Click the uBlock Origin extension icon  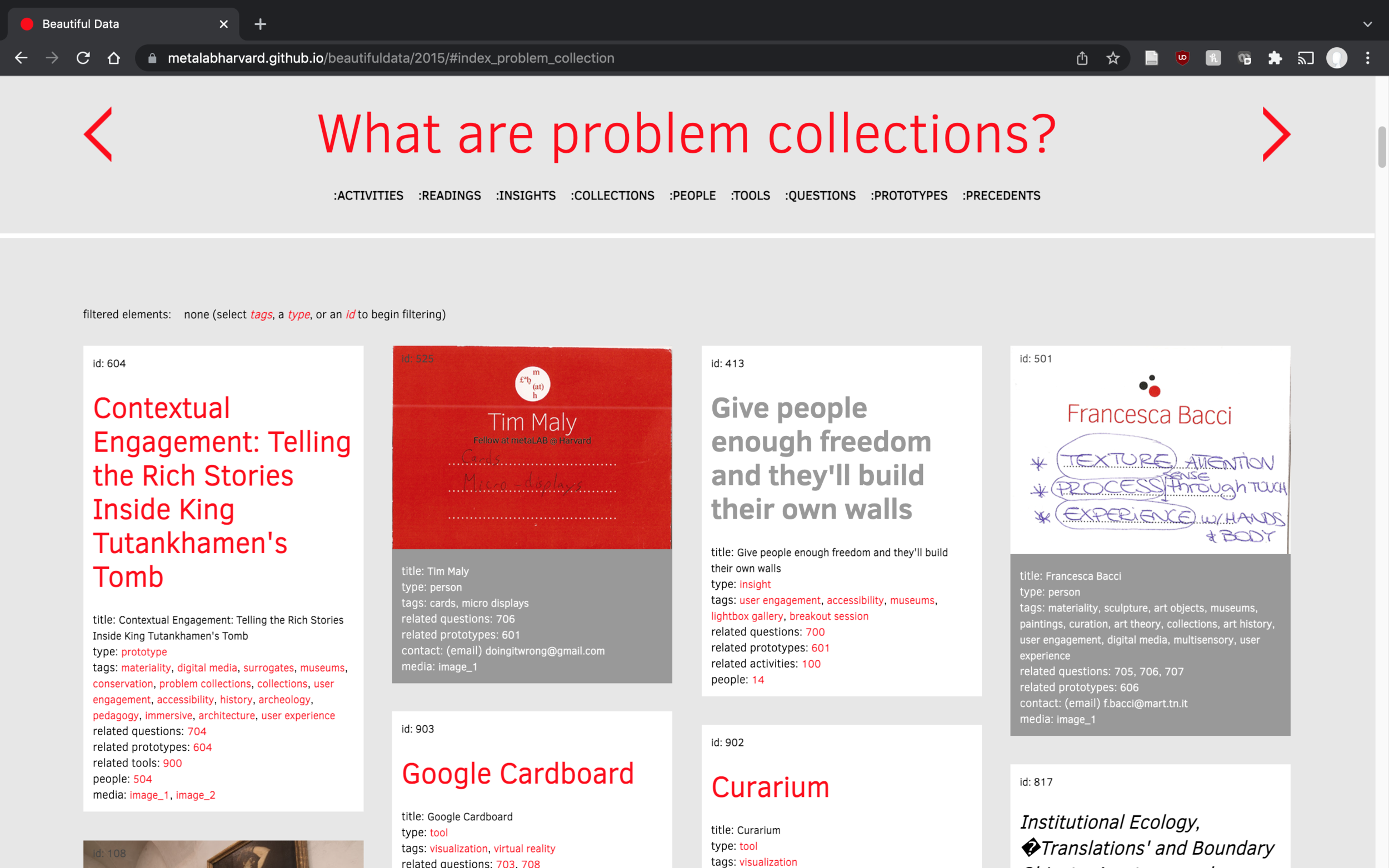(1182, 58)
